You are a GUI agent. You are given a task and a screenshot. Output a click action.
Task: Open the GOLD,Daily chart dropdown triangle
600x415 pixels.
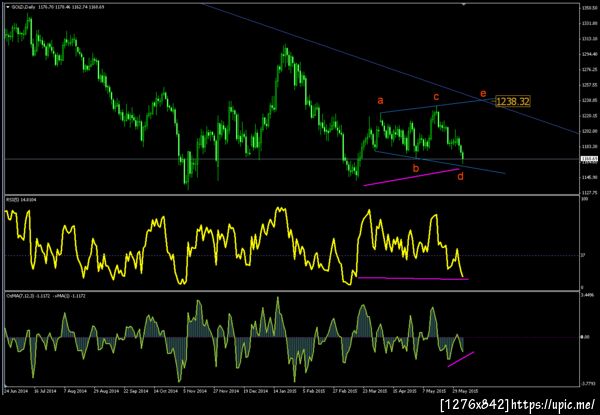click(8, 7)
